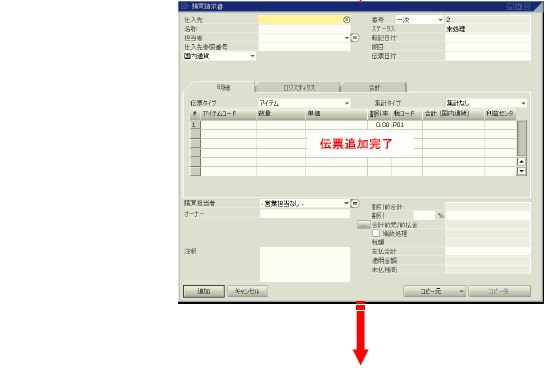Viewport: 545px width, 368px height.
Task: Expand the 営業担当なし buyer dropdown
Action: [304, 204]
